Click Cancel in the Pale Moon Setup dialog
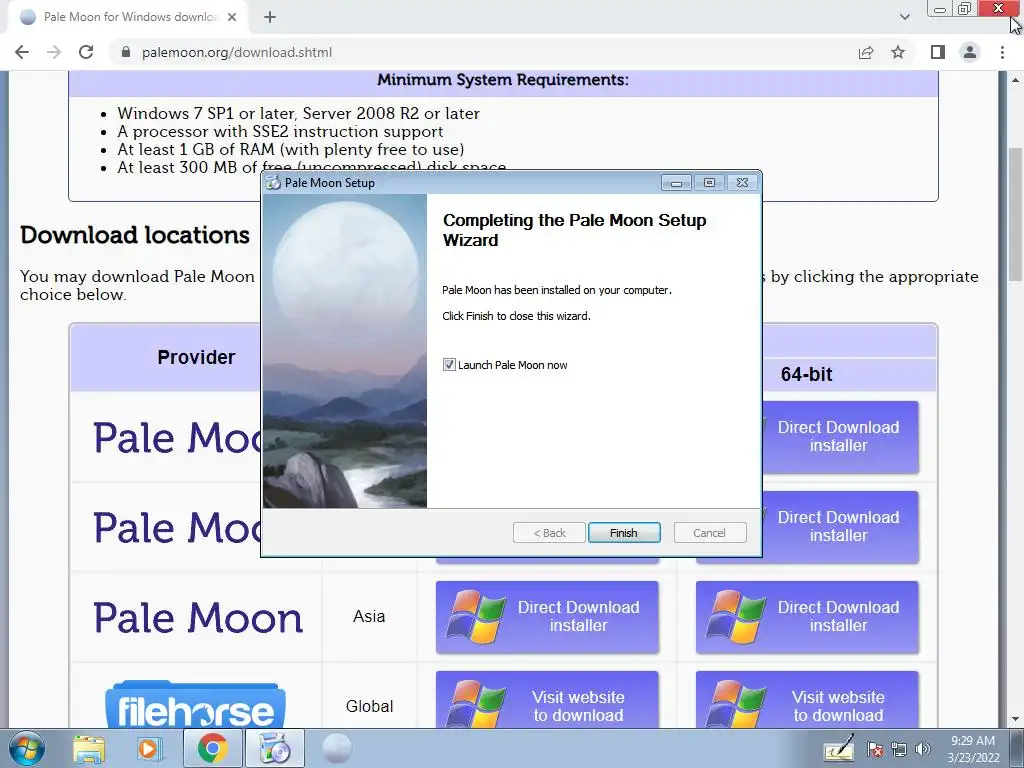1024x768 pixels. point(709,533)
